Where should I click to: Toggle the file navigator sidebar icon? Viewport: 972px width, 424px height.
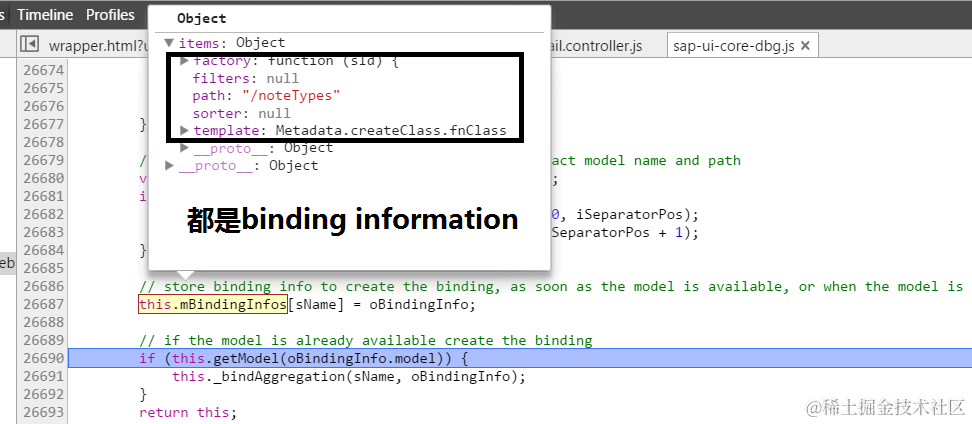(x=29, y=44)
